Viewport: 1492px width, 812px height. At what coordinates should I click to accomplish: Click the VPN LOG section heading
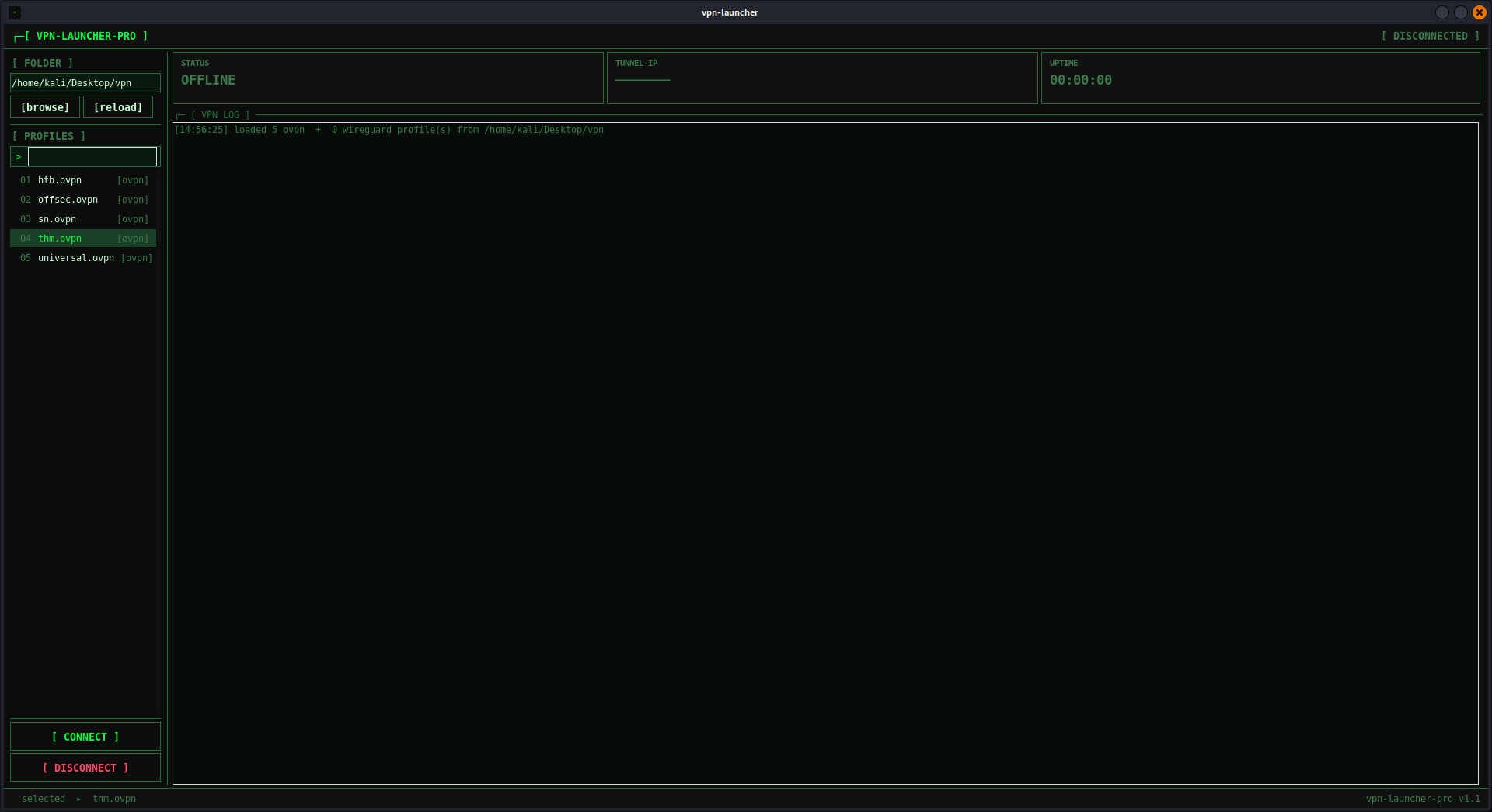221,115
